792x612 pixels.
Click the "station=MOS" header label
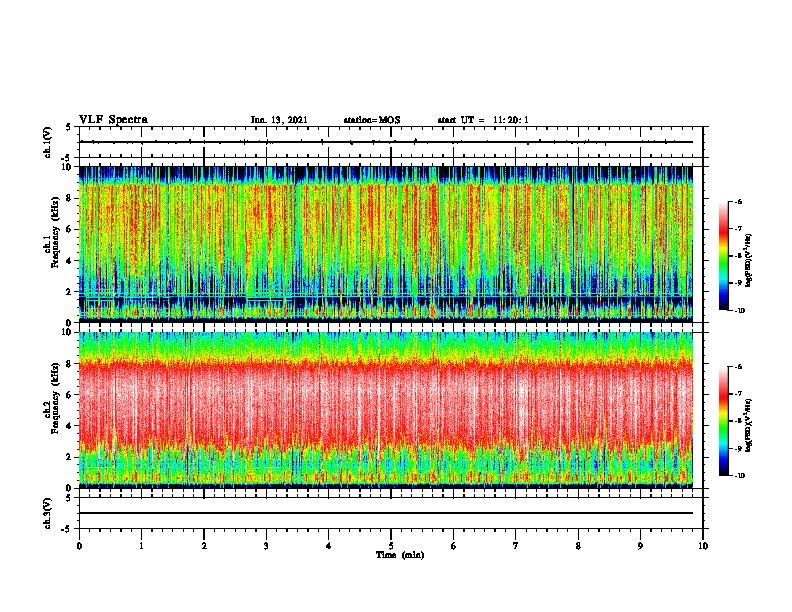click(372, 120)
